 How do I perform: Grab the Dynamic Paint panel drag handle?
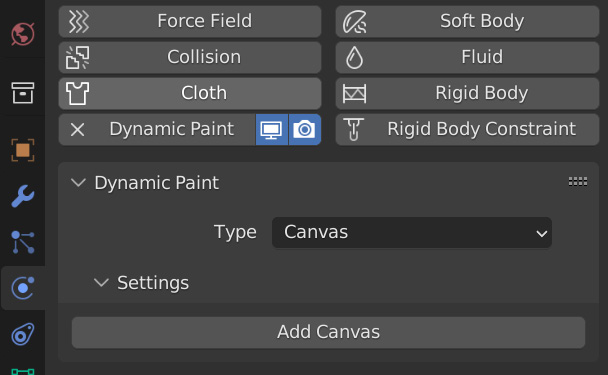[578, 181]
